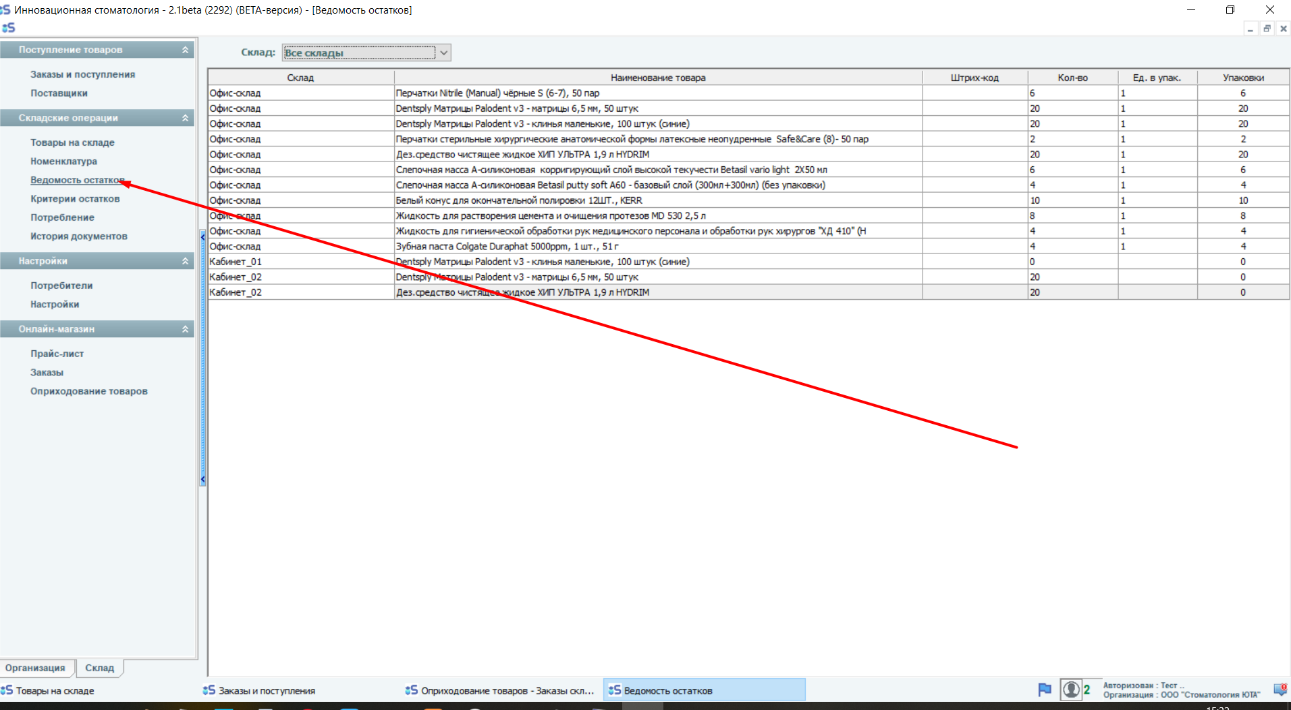Sort by the Кол-во column header
Screen dimensions: 1291x710
pos(1072,77)
